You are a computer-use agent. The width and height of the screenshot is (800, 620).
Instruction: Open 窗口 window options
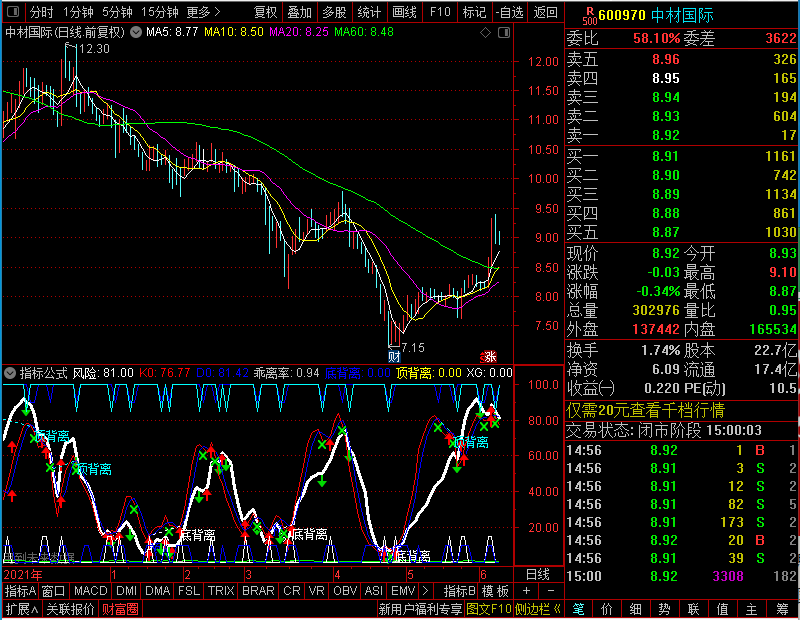click(x=54, y=591)
